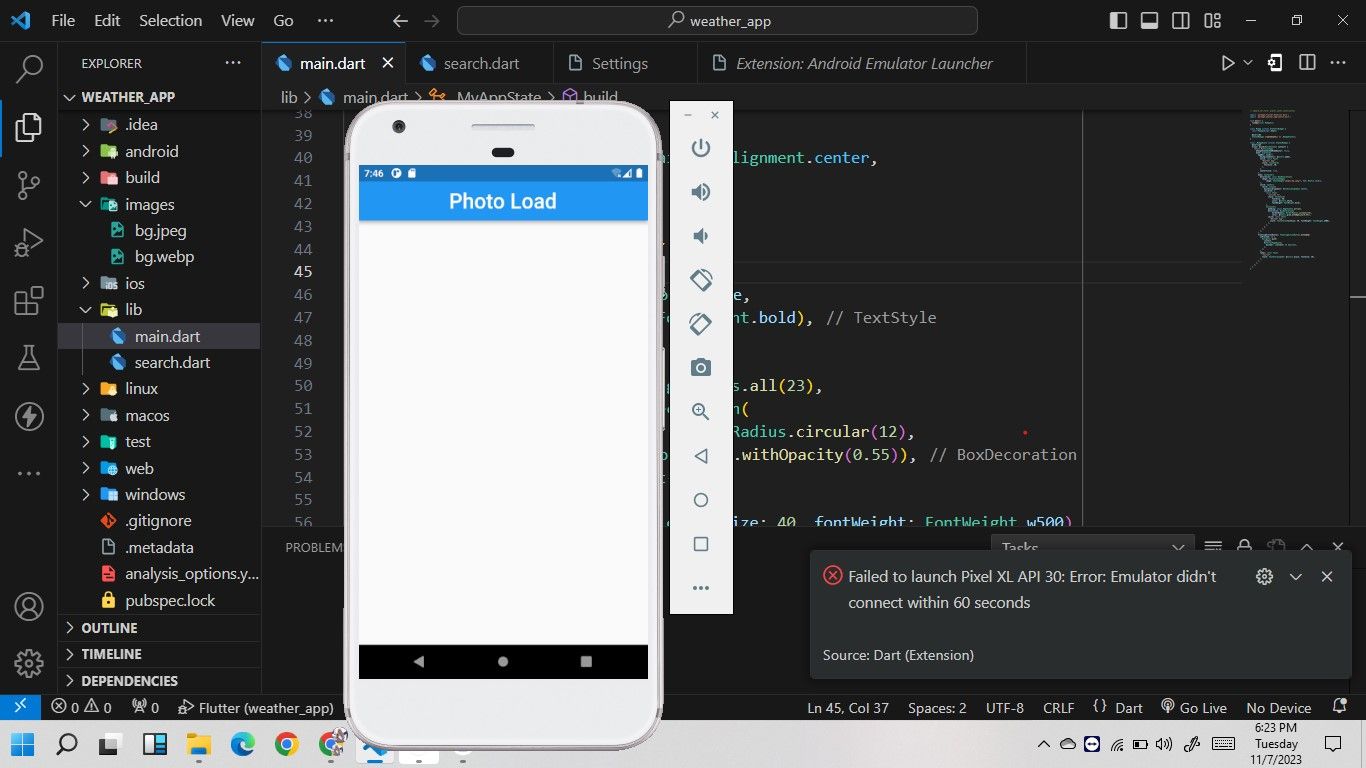
Task: Open bg.jpeg in the explorer
Action: pyautogui.click(x=159, y=230)
